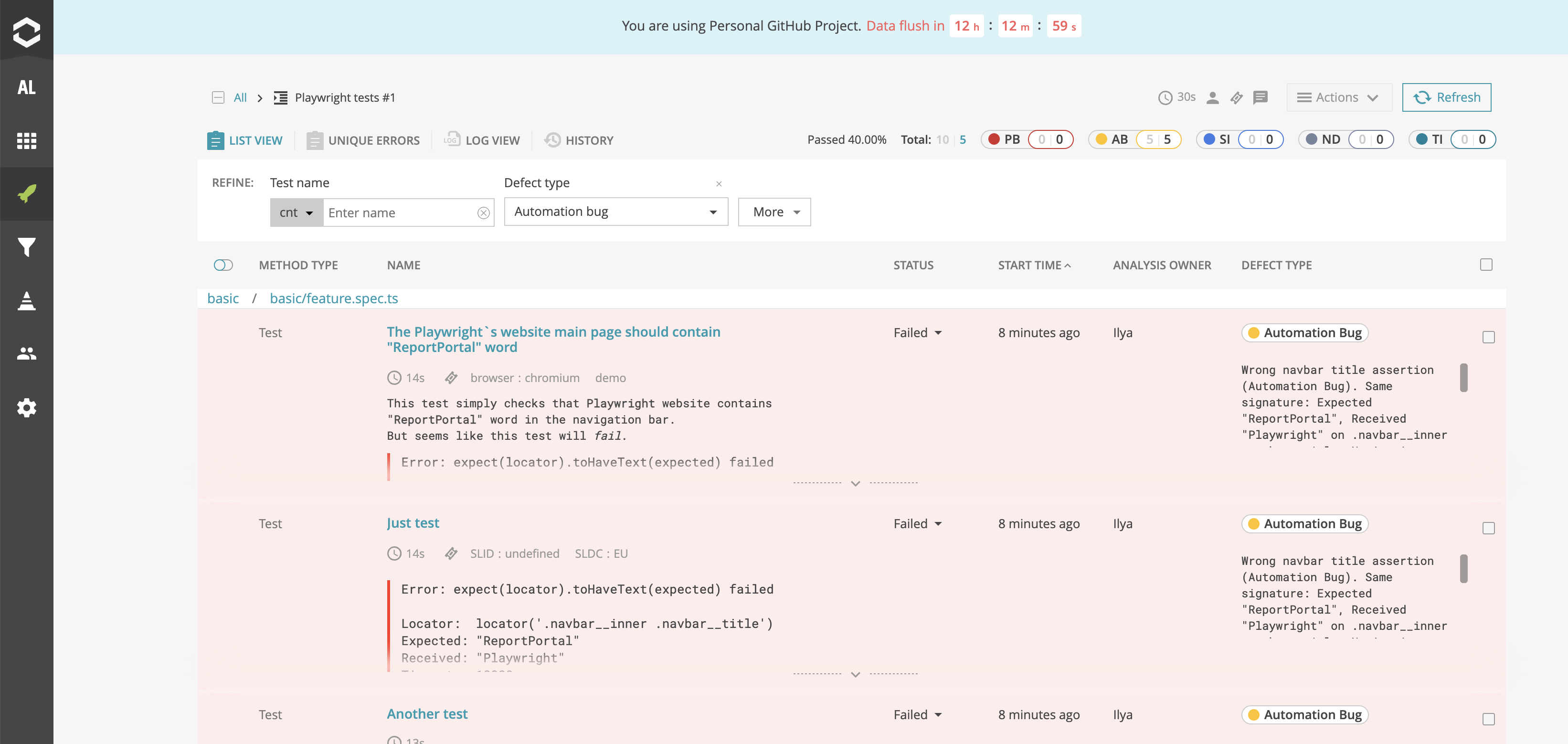The image size is (1568, 744).
Task: Clear the test name input field
Action: coord(483,213)
